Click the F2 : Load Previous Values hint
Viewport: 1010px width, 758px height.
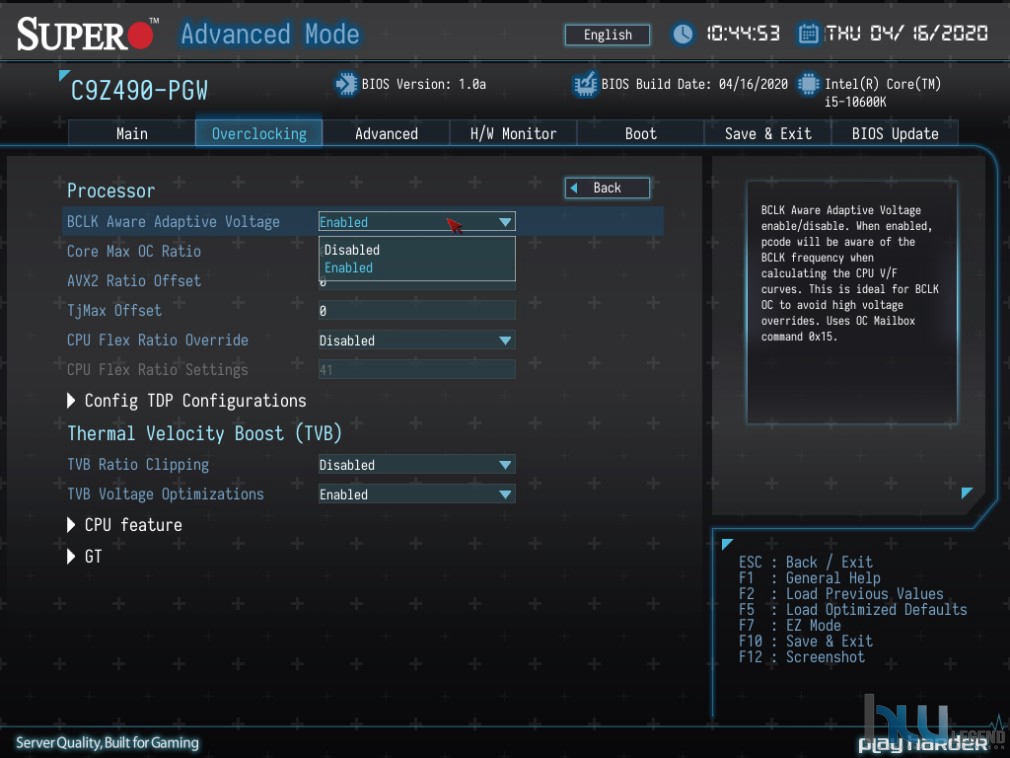[841, 594]
